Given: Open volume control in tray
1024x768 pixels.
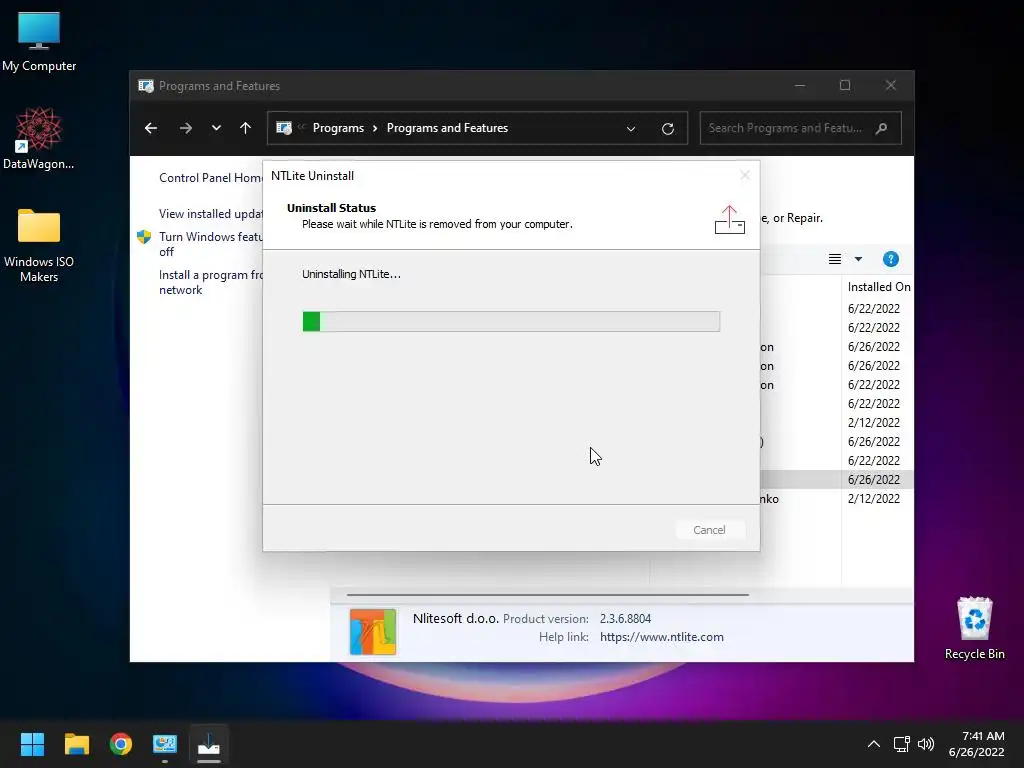Looking at the screenshot, I should point(925,744).
